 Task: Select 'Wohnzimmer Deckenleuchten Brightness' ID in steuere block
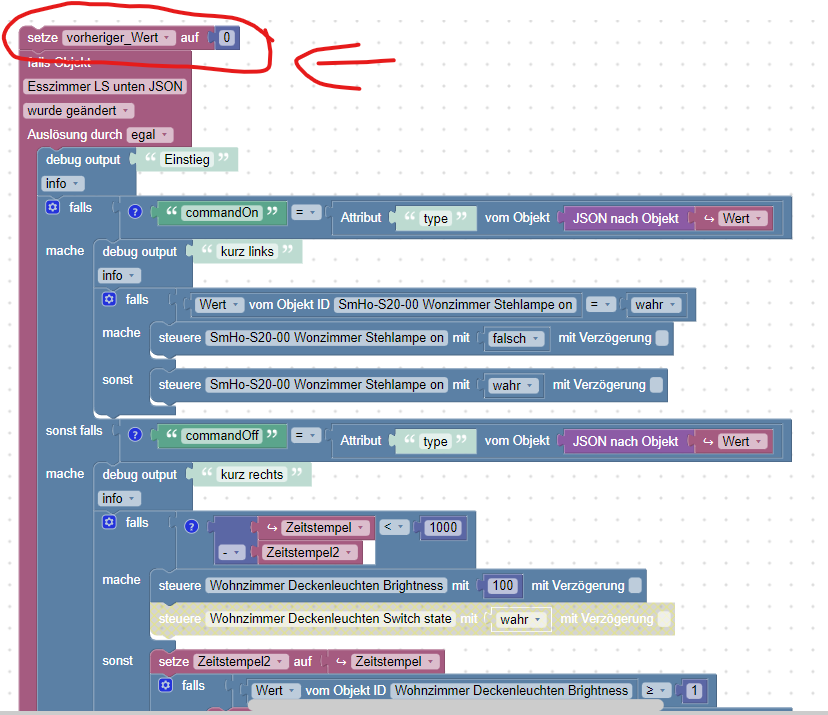(326, 585)
